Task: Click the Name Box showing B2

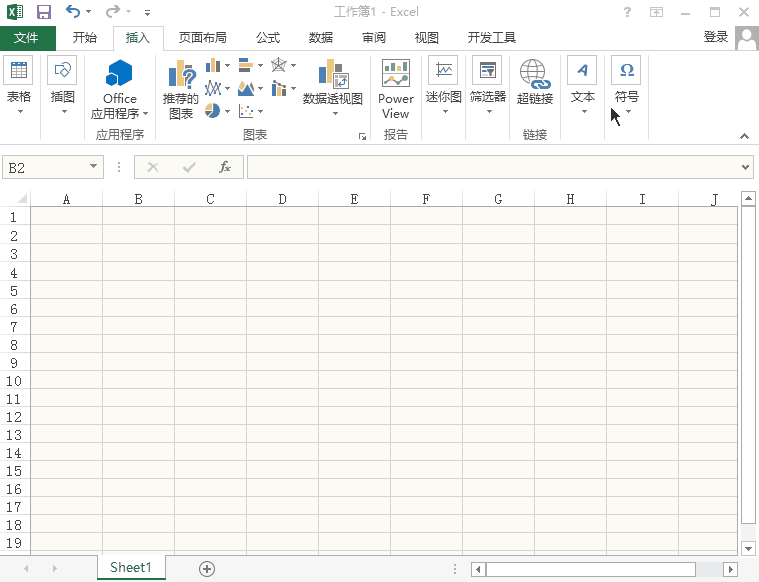Action: (46, 168)
